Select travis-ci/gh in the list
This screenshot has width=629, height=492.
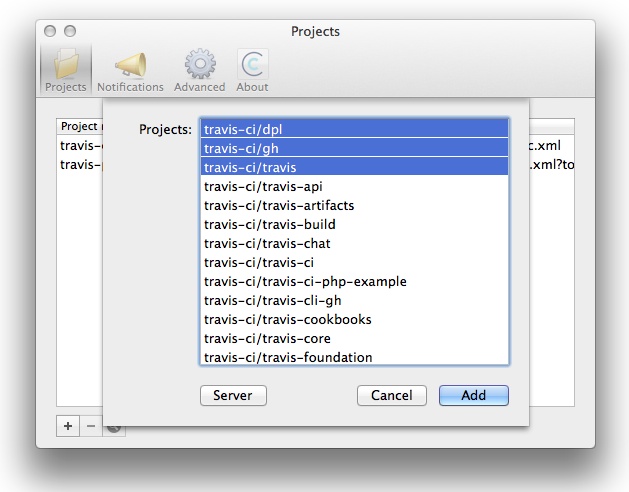tap(355, 148)
